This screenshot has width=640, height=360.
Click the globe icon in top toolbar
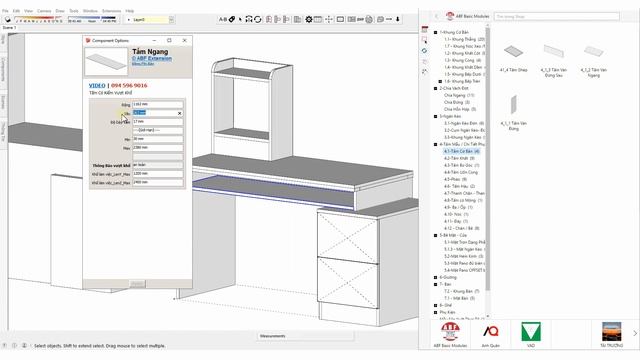[x=369, y=19]
